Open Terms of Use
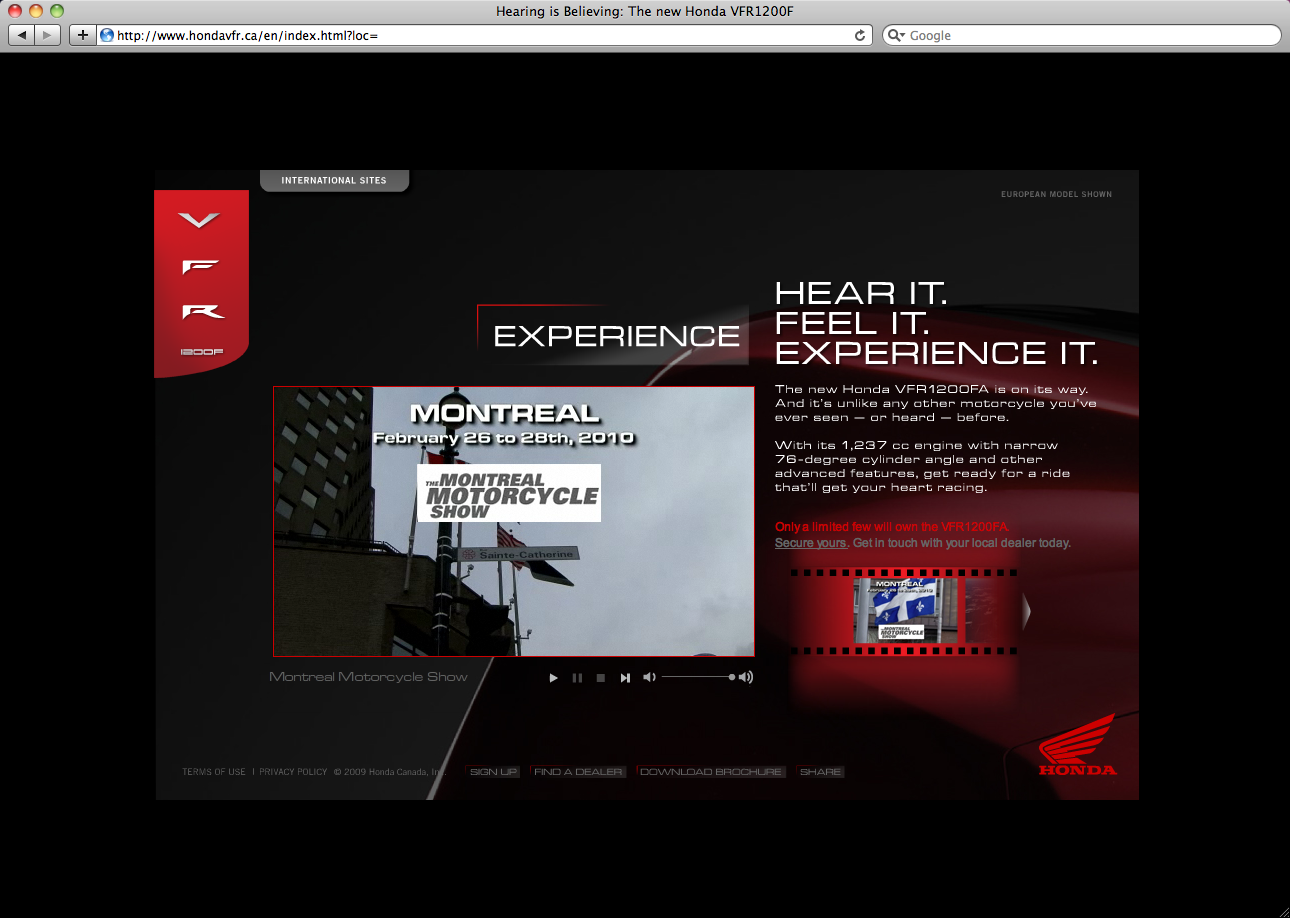1290x918 pixels. [x=214, y=772]
